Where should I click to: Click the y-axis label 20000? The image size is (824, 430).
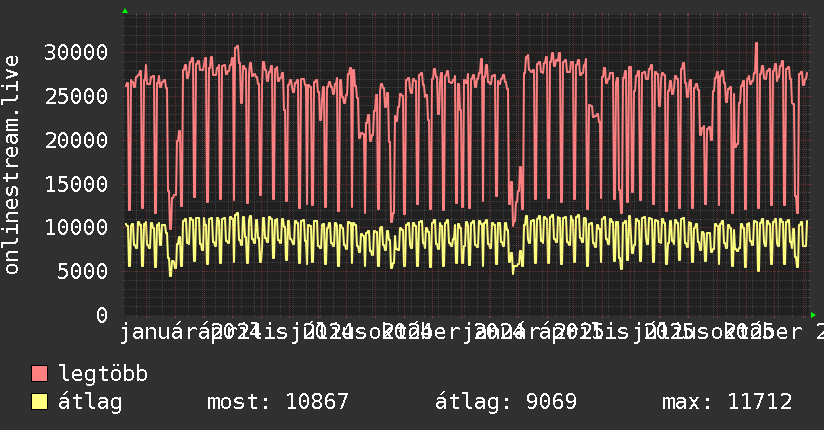tap(76, 140)
